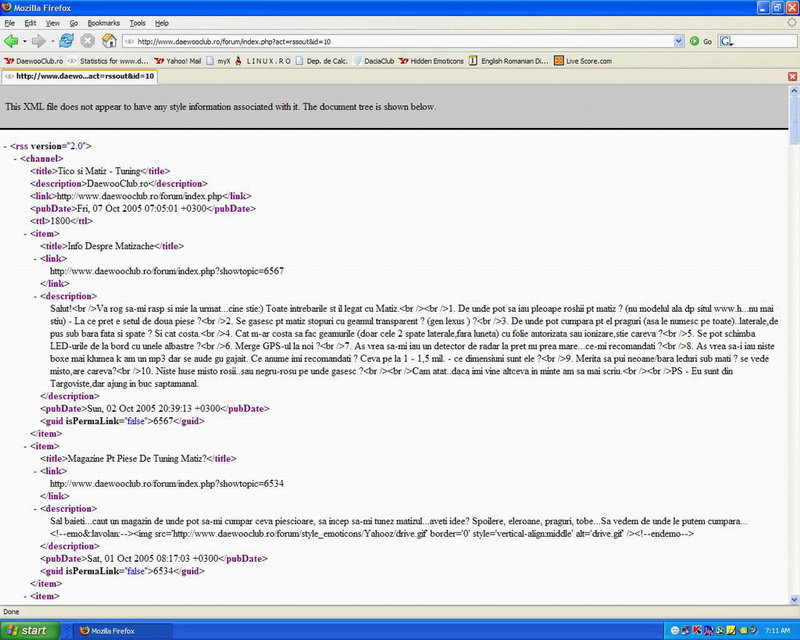Open the English Romanian Di... bookmark
This screenshot has height=640, width=800.
509,61
